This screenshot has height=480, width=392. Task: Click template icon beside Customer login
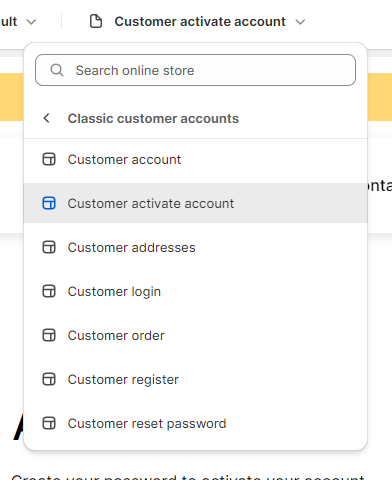[x=49, y=291]
